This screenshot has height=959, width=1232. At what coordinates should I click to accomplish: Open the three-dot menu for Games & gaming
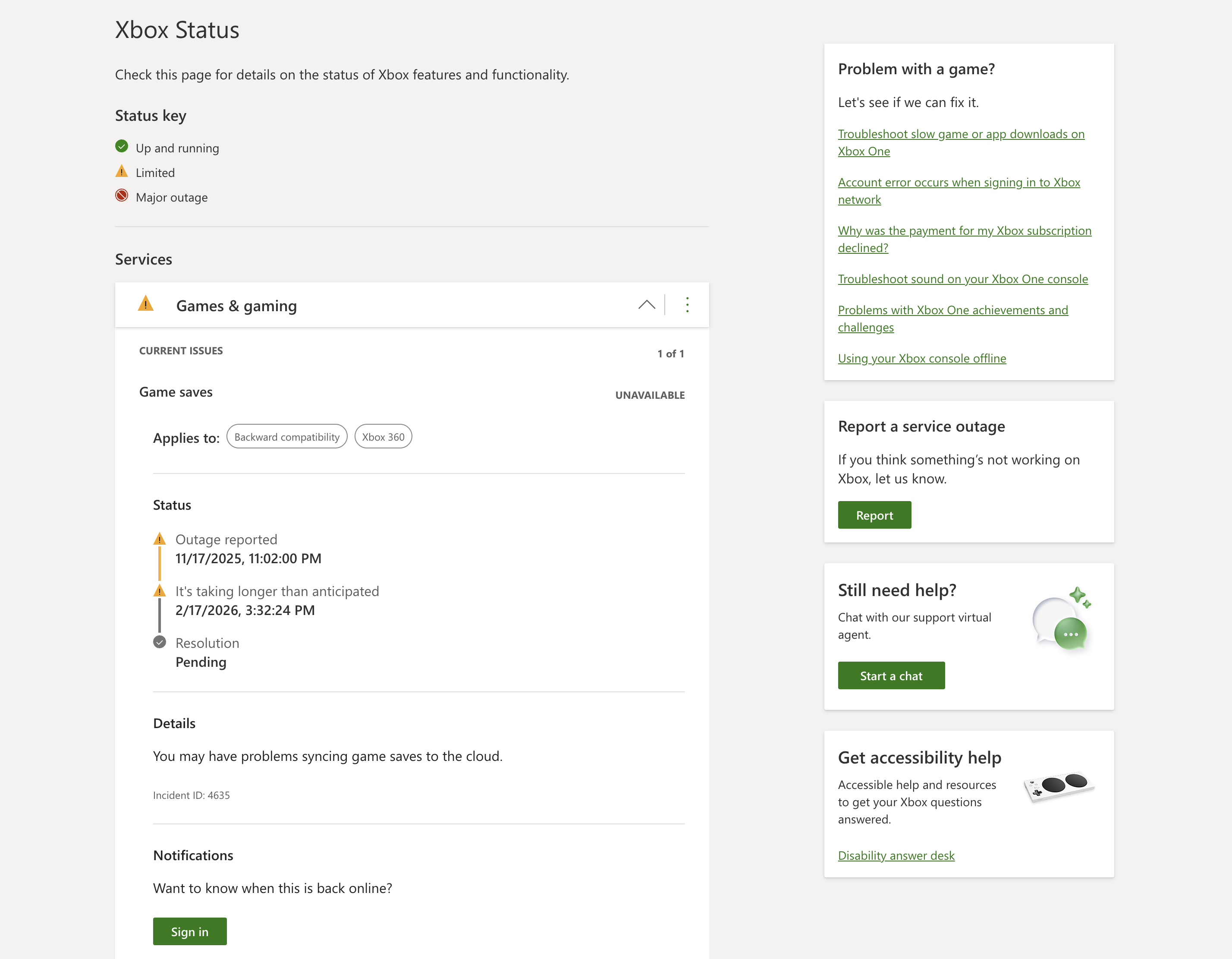687,305
